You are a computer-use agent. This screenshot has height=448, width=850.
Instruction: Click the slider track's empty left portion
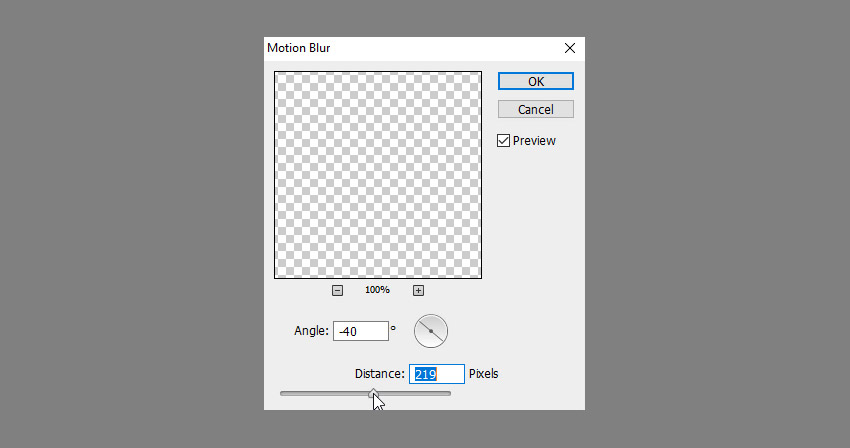(x=324, y=394)
